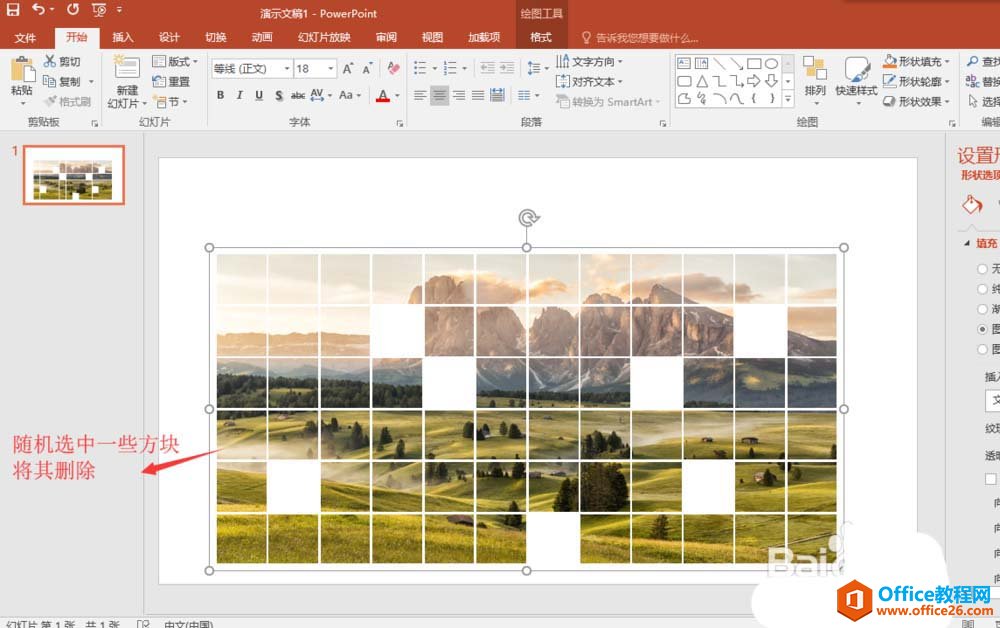Screen dimensions: 1000x628
Task: Justify text alignment
Action: (478, 96)
